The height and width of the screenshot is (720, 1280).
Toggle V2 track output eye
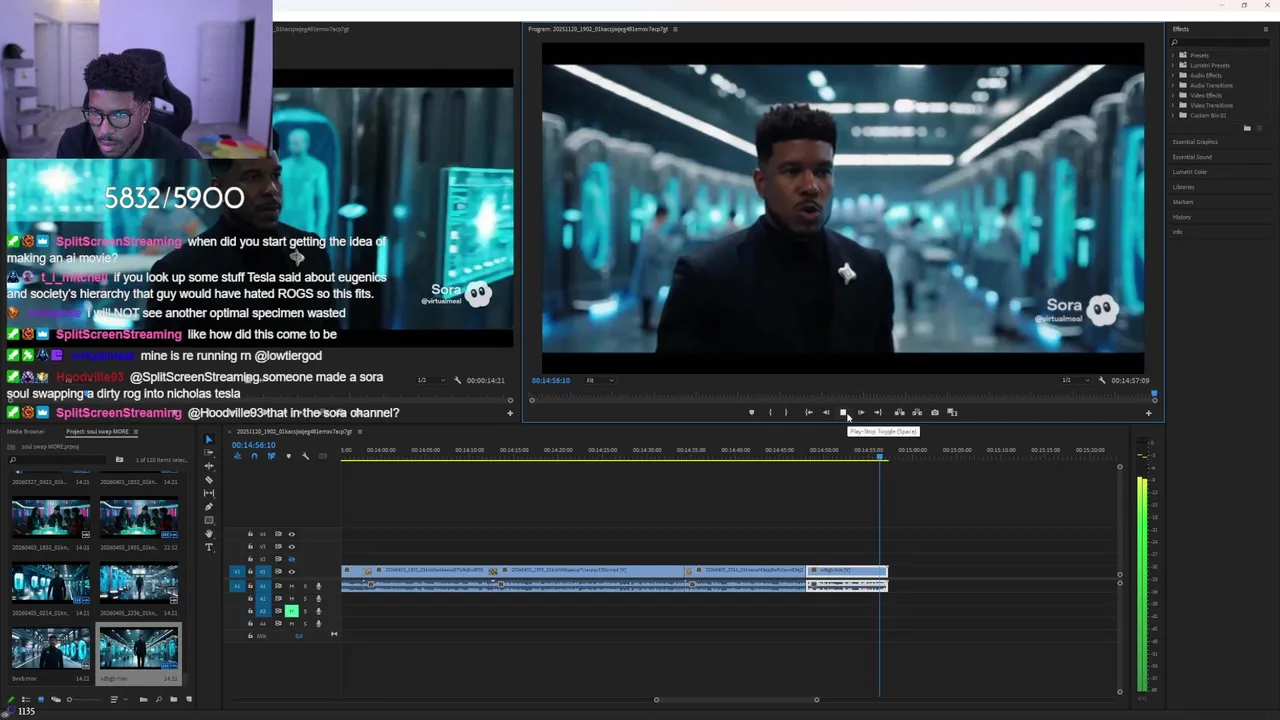coord(292,559)
